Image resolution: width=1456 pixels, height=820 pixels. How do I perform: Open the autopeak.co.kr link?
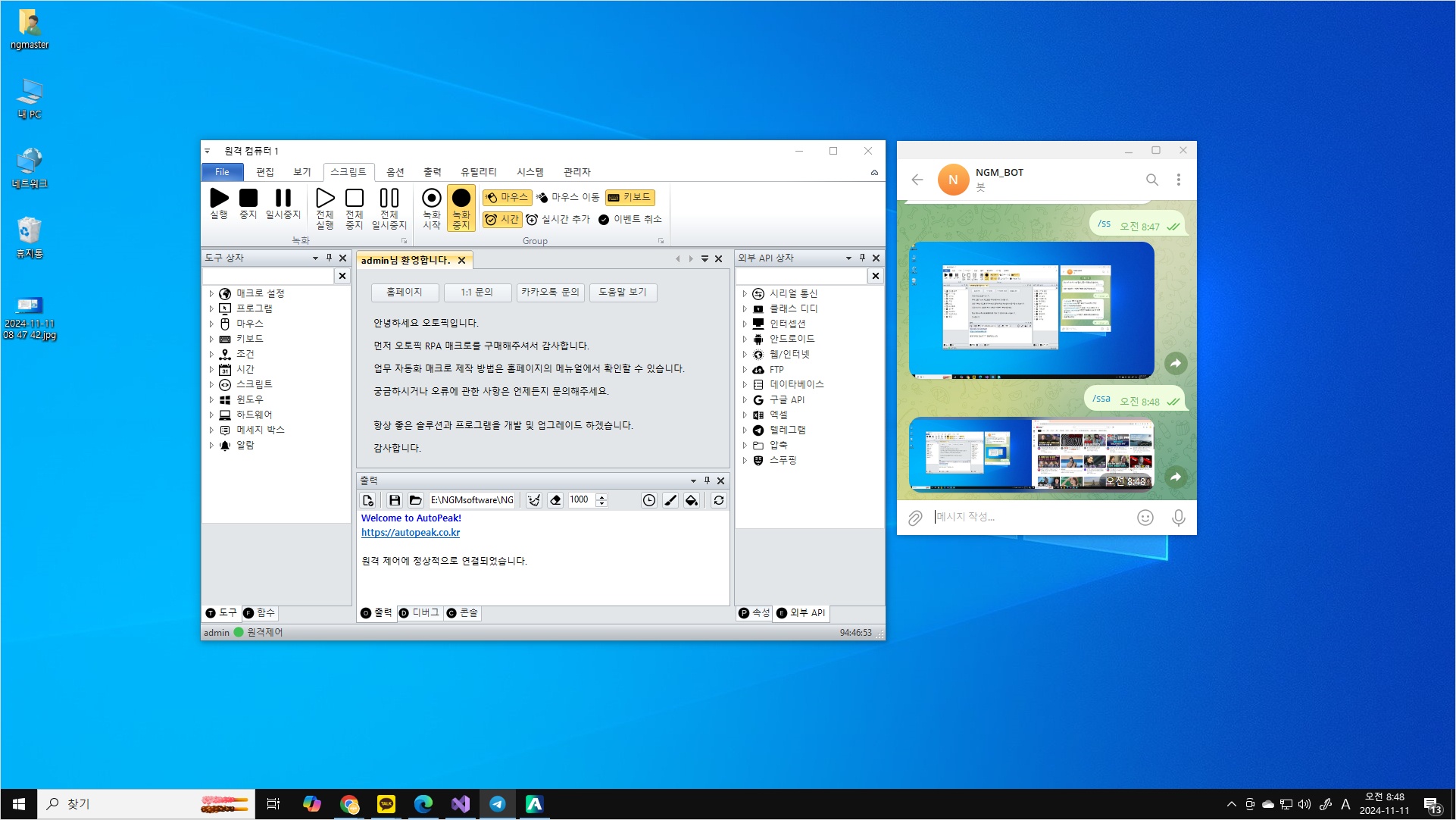(x=411, y=533)
